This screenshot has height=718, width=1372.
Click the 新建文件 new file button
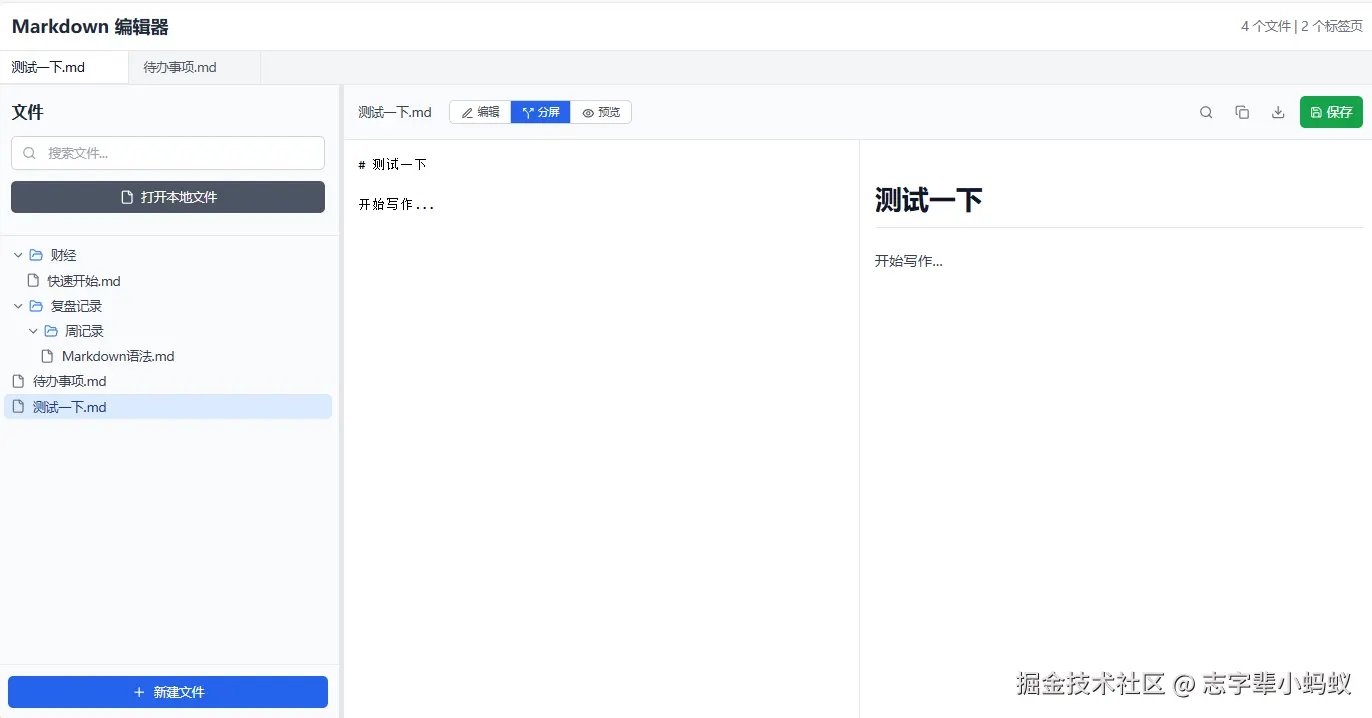[168, 692]
